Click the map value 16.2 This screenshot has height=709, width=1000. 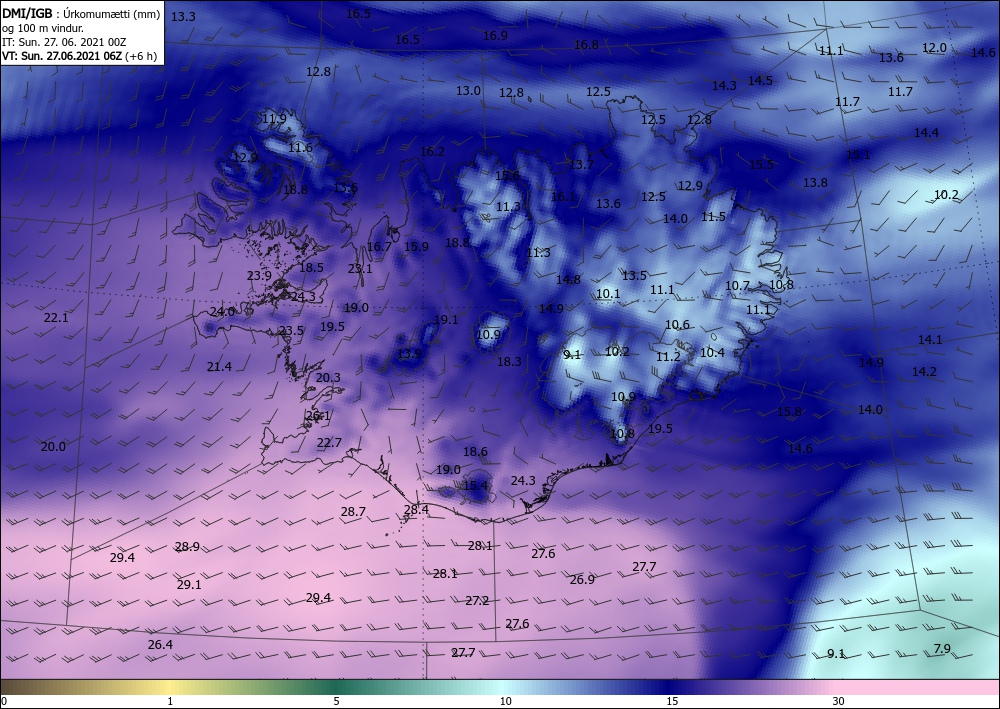tap(432, 152)
